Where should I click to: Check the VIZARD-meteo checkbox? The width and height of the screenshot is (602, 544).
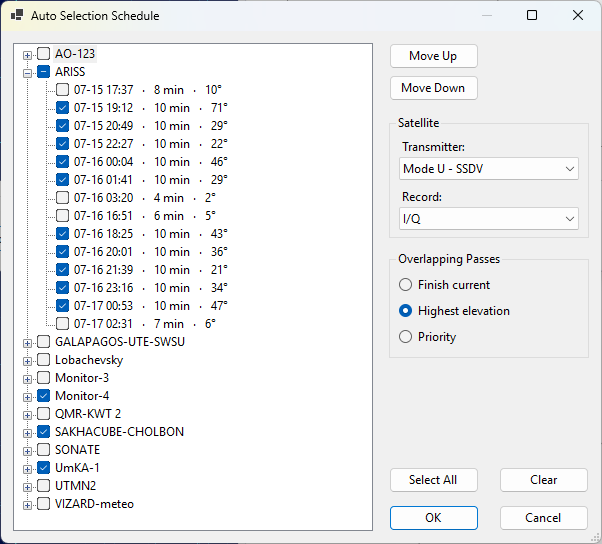pos(44,504)
